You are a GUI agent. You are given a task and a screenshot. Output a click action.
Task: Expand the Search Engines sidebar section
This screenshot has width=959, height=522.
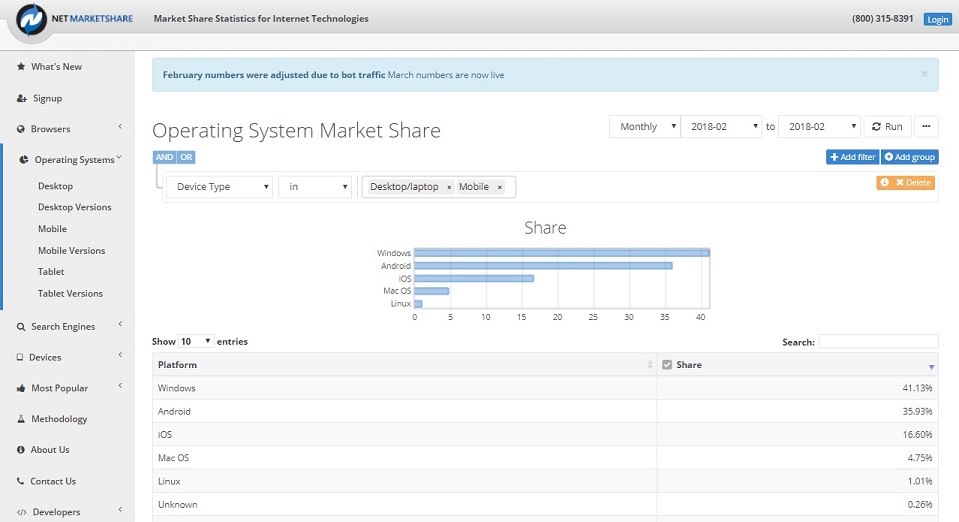pyautogui.click(x=120, y=324)
